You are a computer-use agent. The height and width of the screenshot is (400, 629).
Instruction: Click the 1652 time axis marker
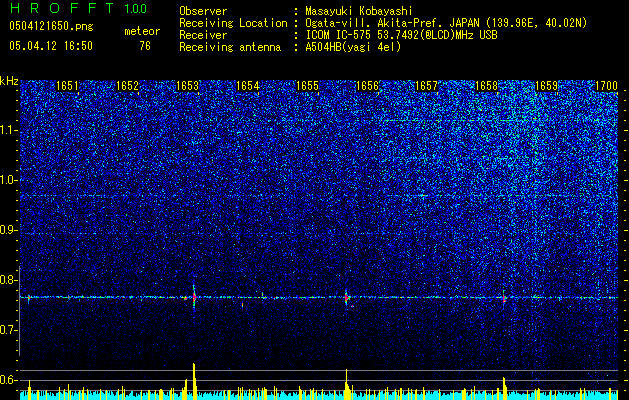[127, 86]
